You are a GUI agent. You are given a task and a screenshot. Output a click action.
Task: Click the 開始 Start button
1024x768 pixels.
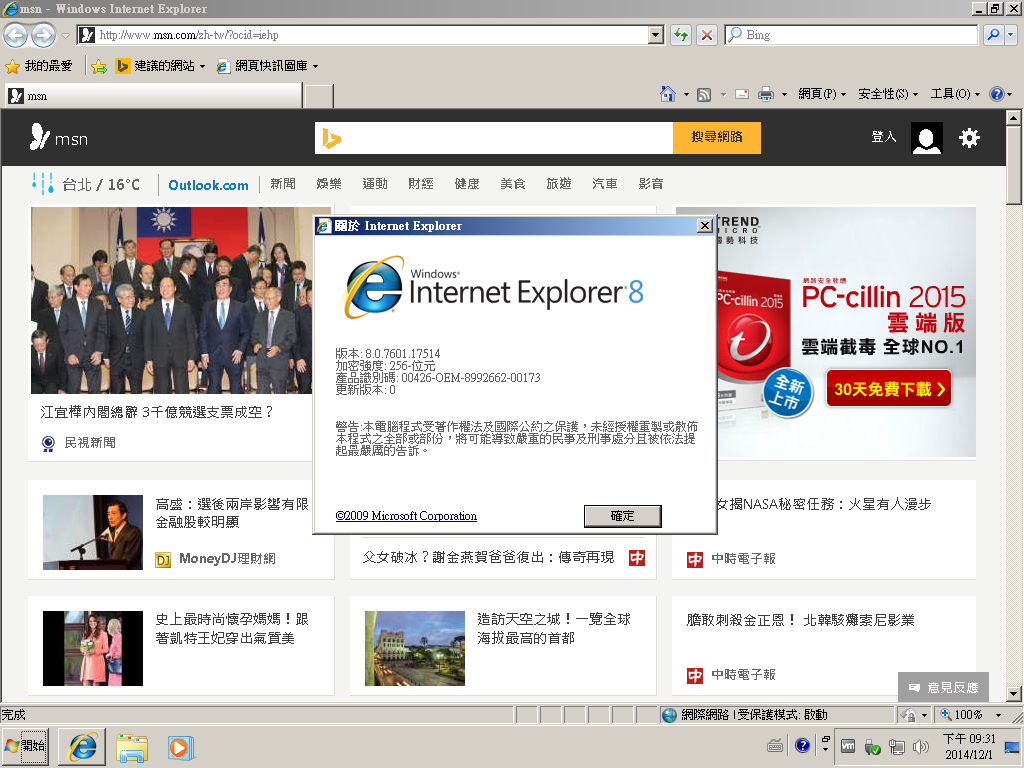25,747
